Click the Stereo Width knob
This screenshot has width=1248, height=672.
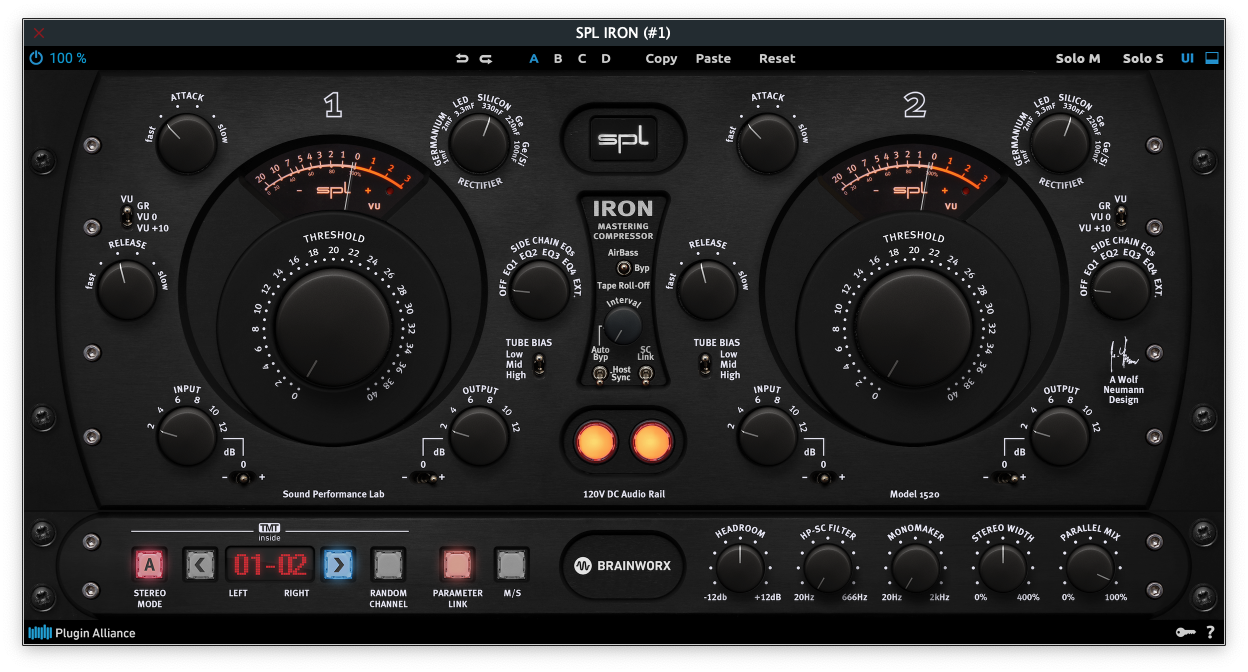(1003, 568)
